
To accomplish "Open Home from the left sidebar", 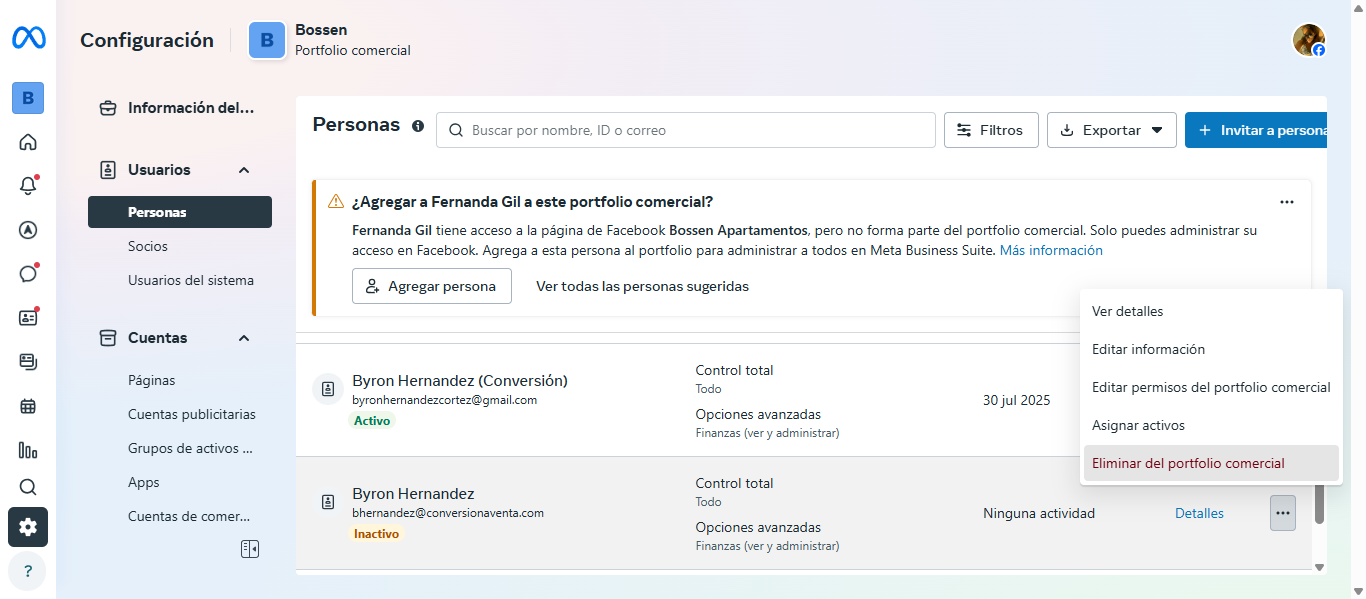I will pyautogui.click(x=28, y=142).
